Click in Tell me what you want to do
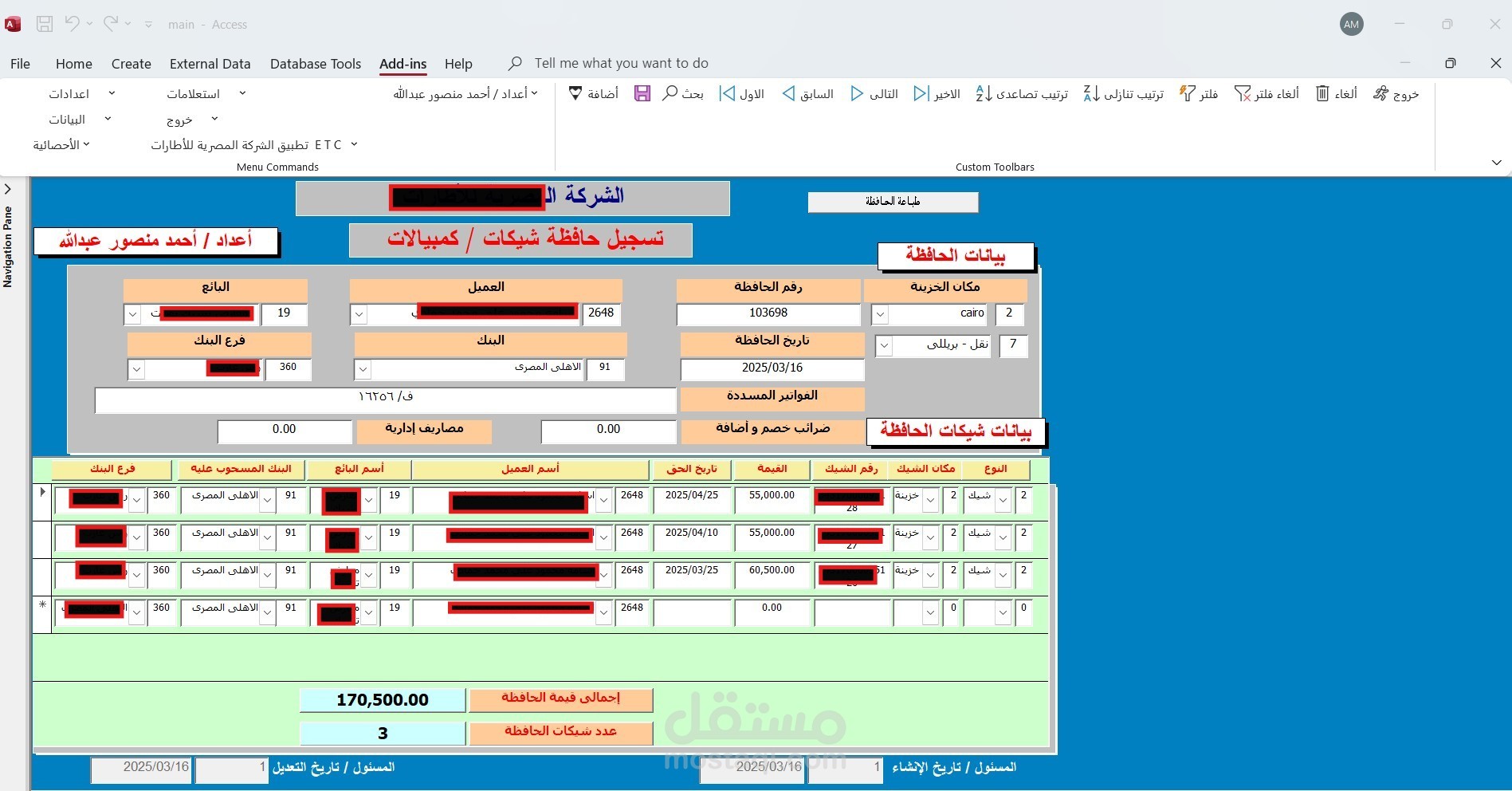The height and width of the screenshot is (791, 1512). (x=622, y=63)
